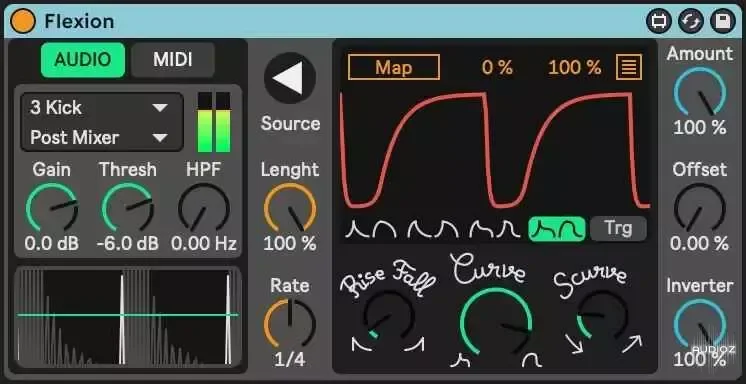
Task: Click the Inverter knob
Action: (x=700, y=324)
